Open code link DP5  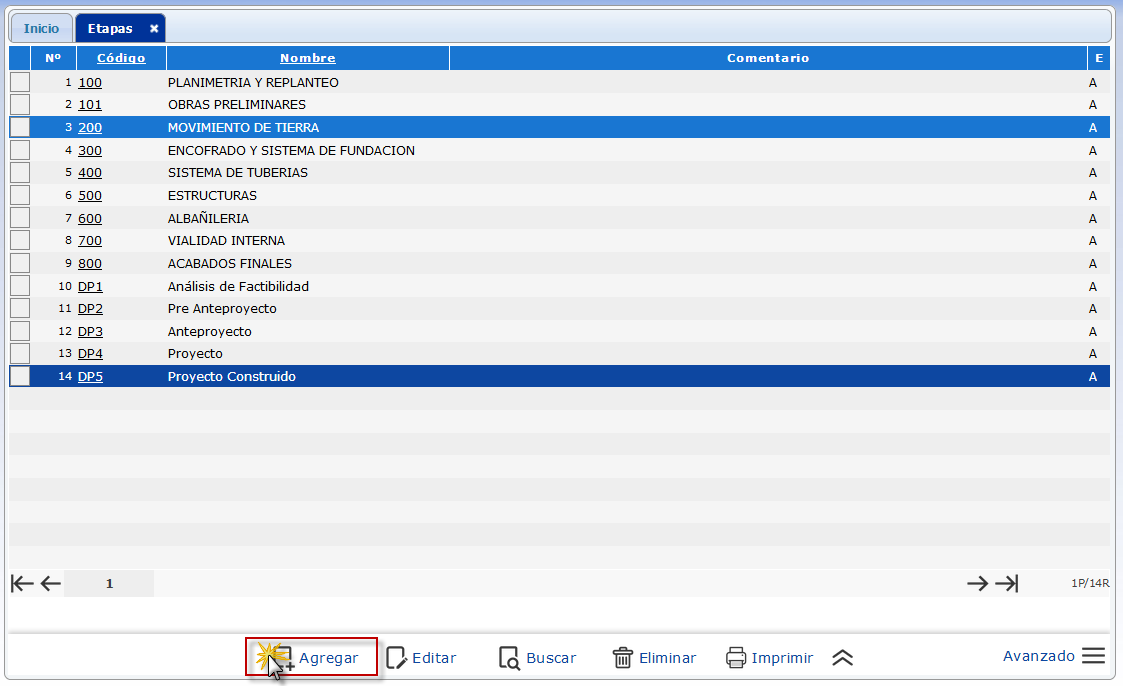pyautogui.click(x=90, y=377)
